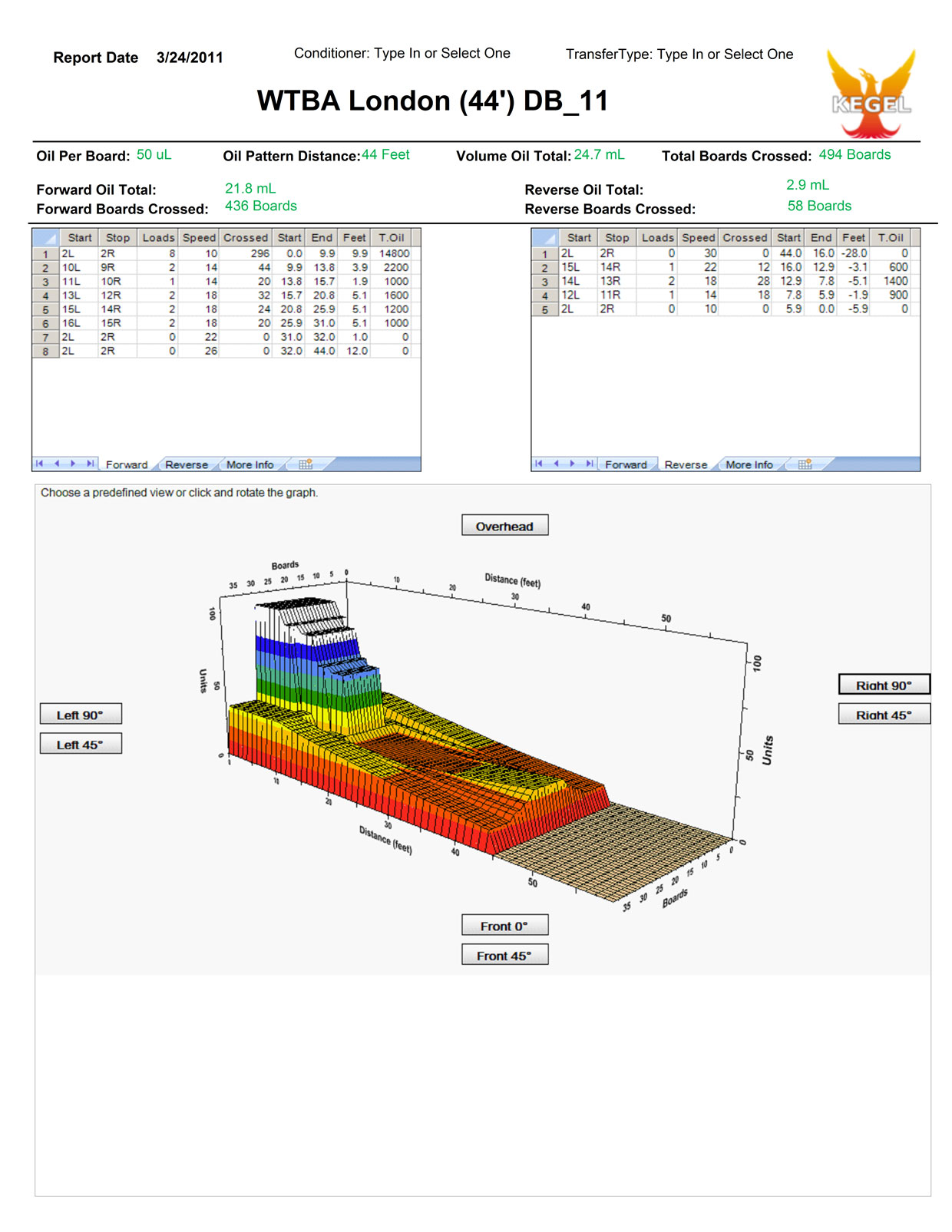Add new sheet in left spreadsheet
This screenshot has width=952, height=1232.
point(306,464)
